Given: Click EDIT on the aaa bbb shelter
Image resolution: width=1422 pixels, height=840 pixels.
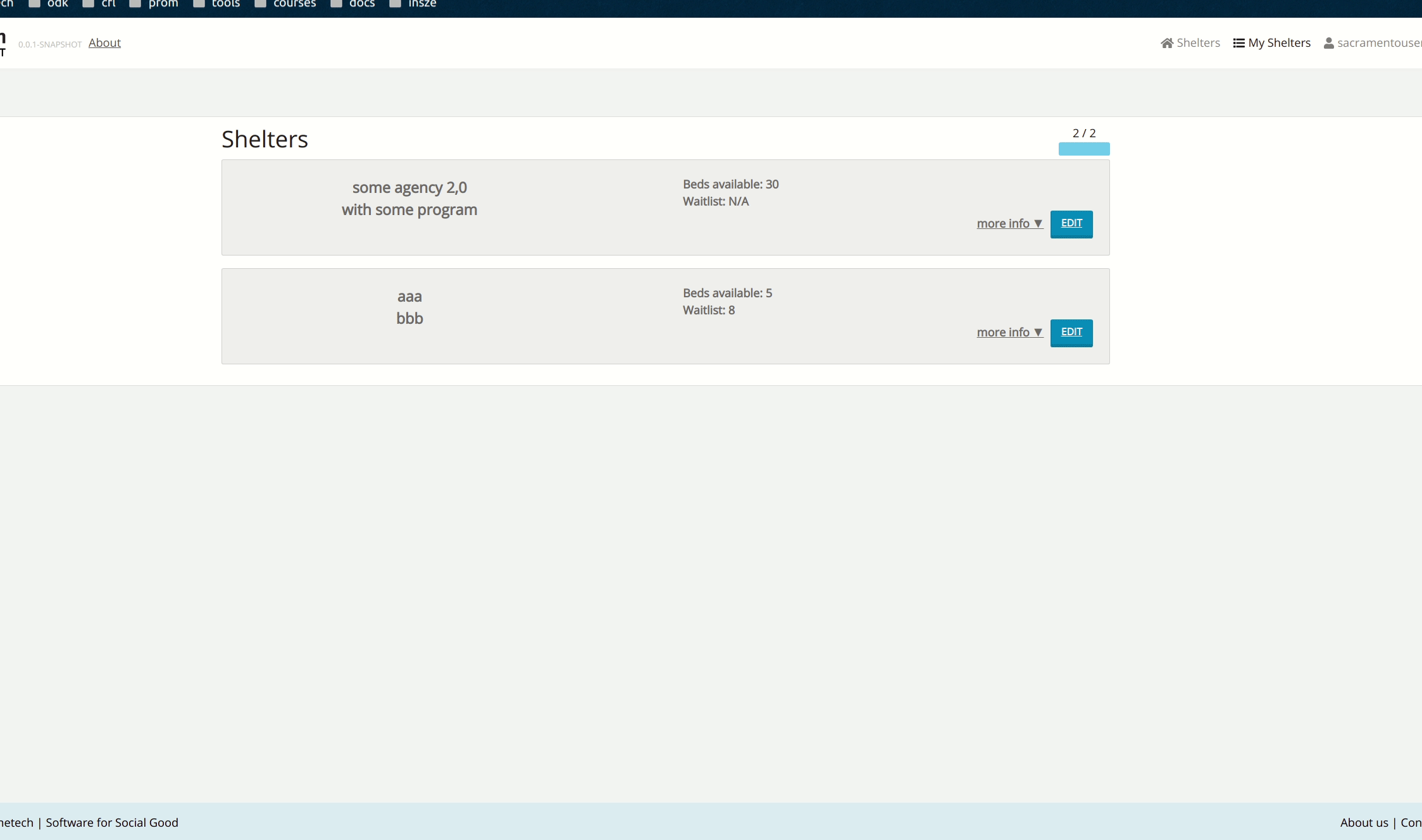Looking at the screenshot, I should 1071,333.
